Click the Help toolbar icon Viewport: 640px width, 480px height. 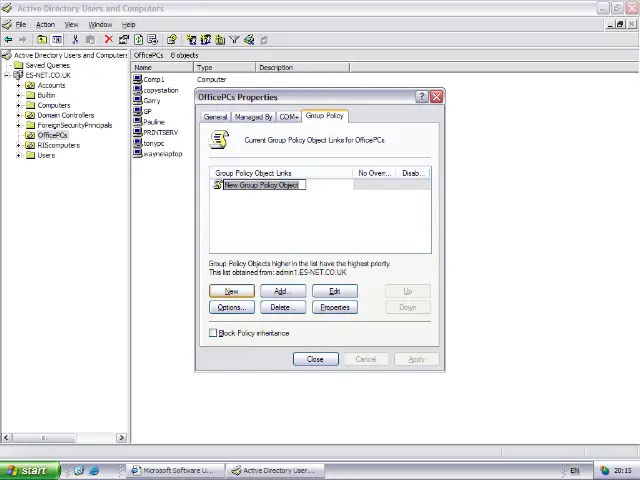pyautogui.click(x=172, y=40)
